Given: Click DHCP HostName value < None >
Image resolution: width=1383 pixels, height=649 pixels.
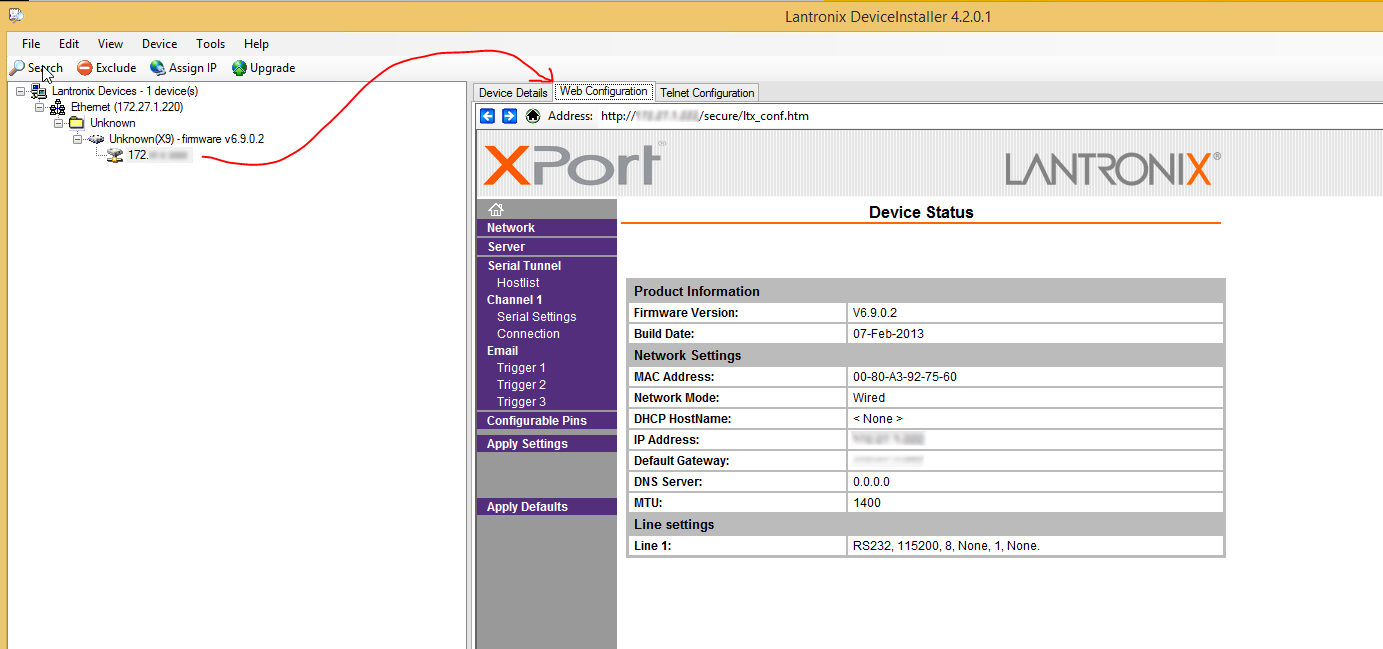Looking at the screenshot, I should 878,419.
